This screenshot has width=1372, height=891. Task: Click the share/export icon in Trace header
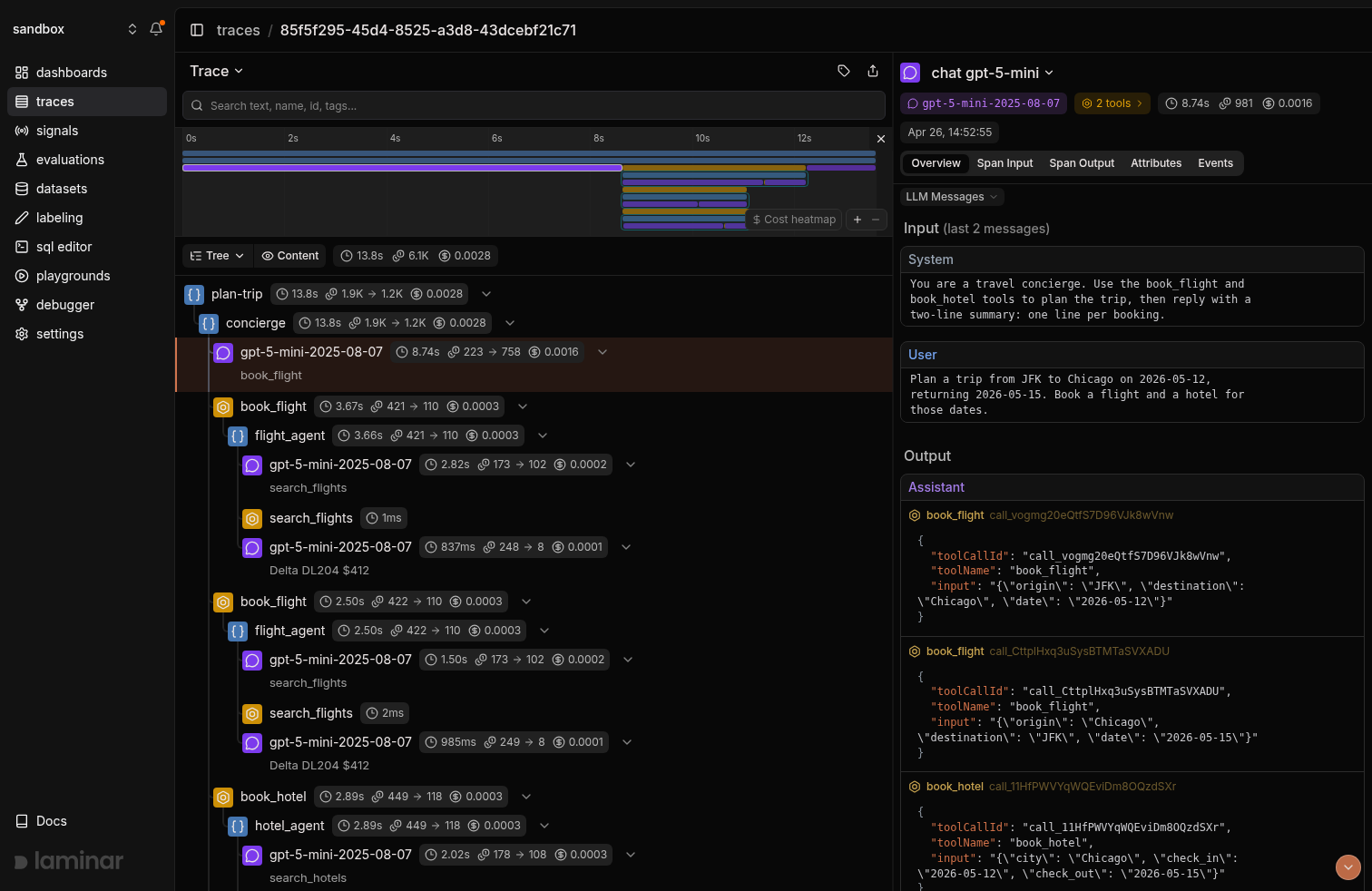[873, 71]
